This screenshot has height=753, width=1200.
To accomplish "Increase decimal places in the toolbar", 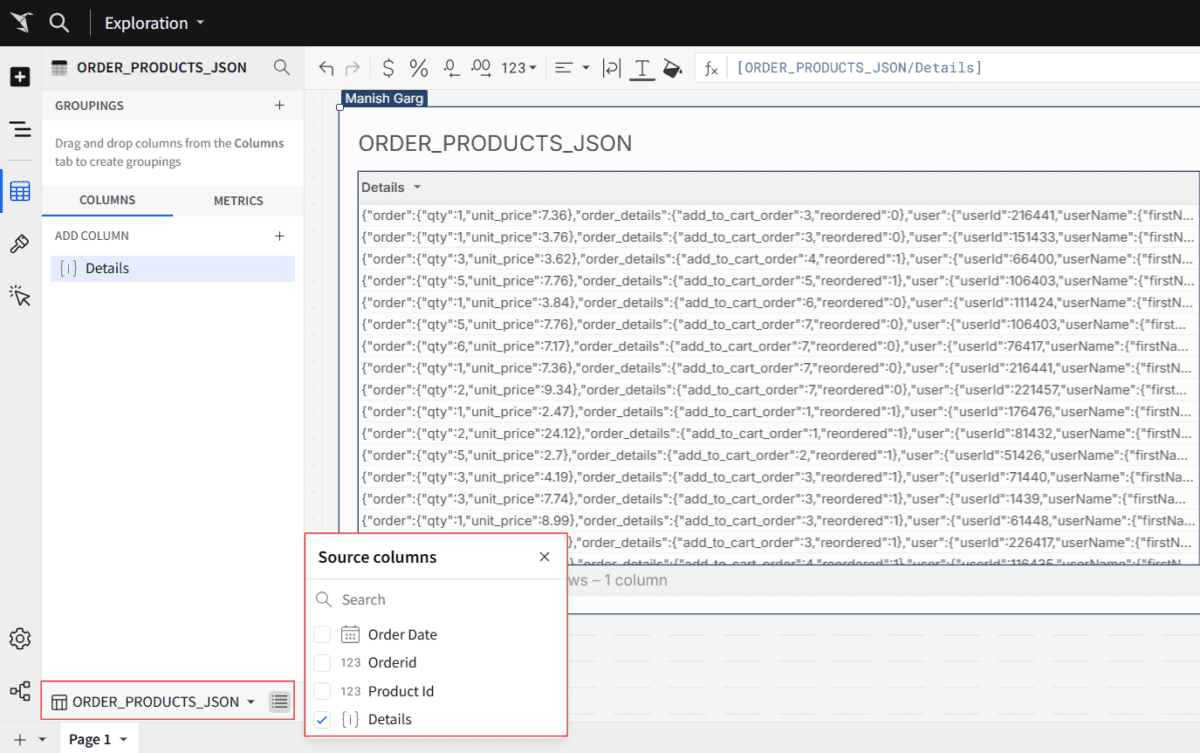I will coord(481,67).
